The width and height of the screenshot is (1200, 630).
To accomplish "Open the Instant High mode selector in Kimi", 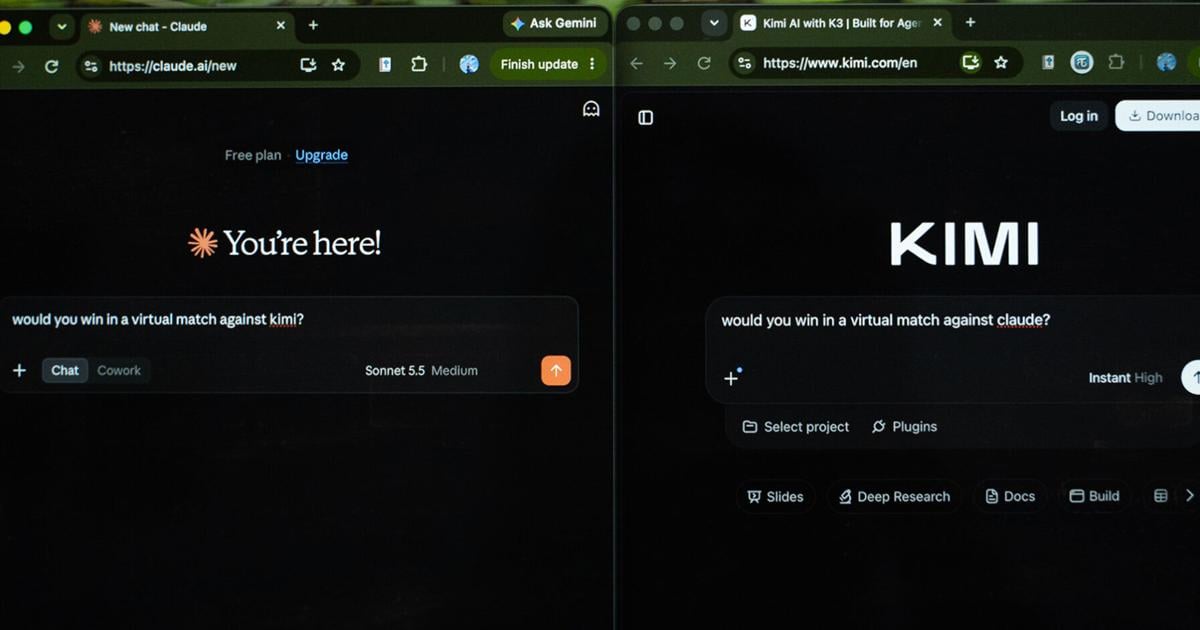I will (x=1126, y=378).
